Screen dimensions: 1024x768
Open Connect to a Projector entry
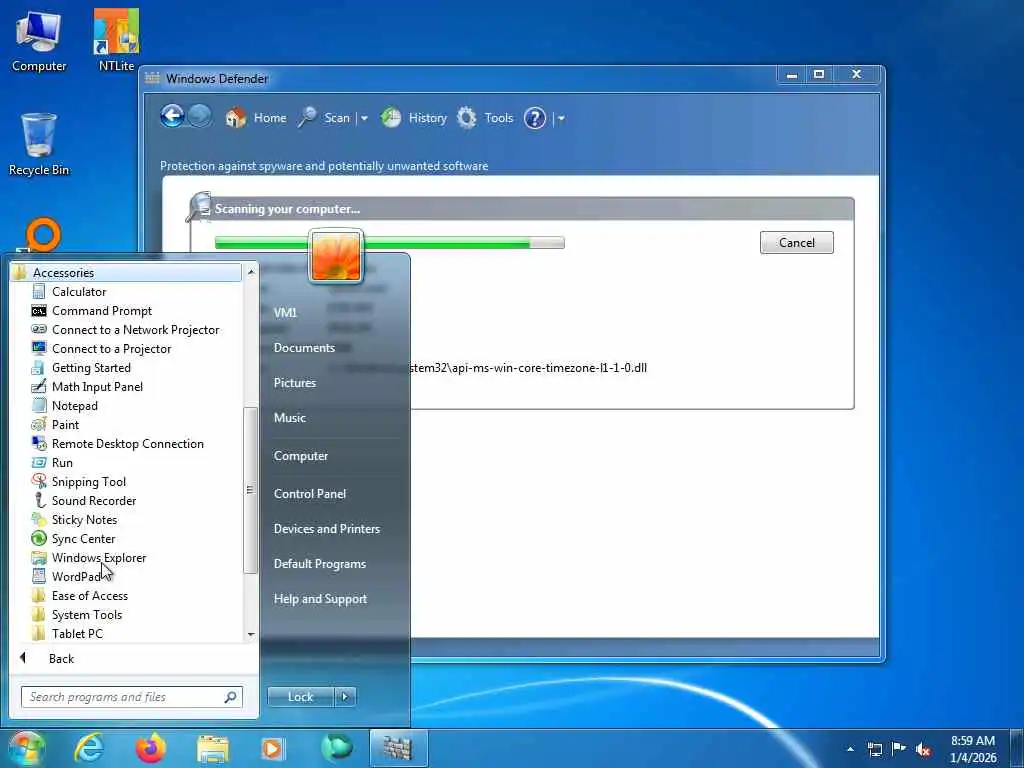[111, 349]
